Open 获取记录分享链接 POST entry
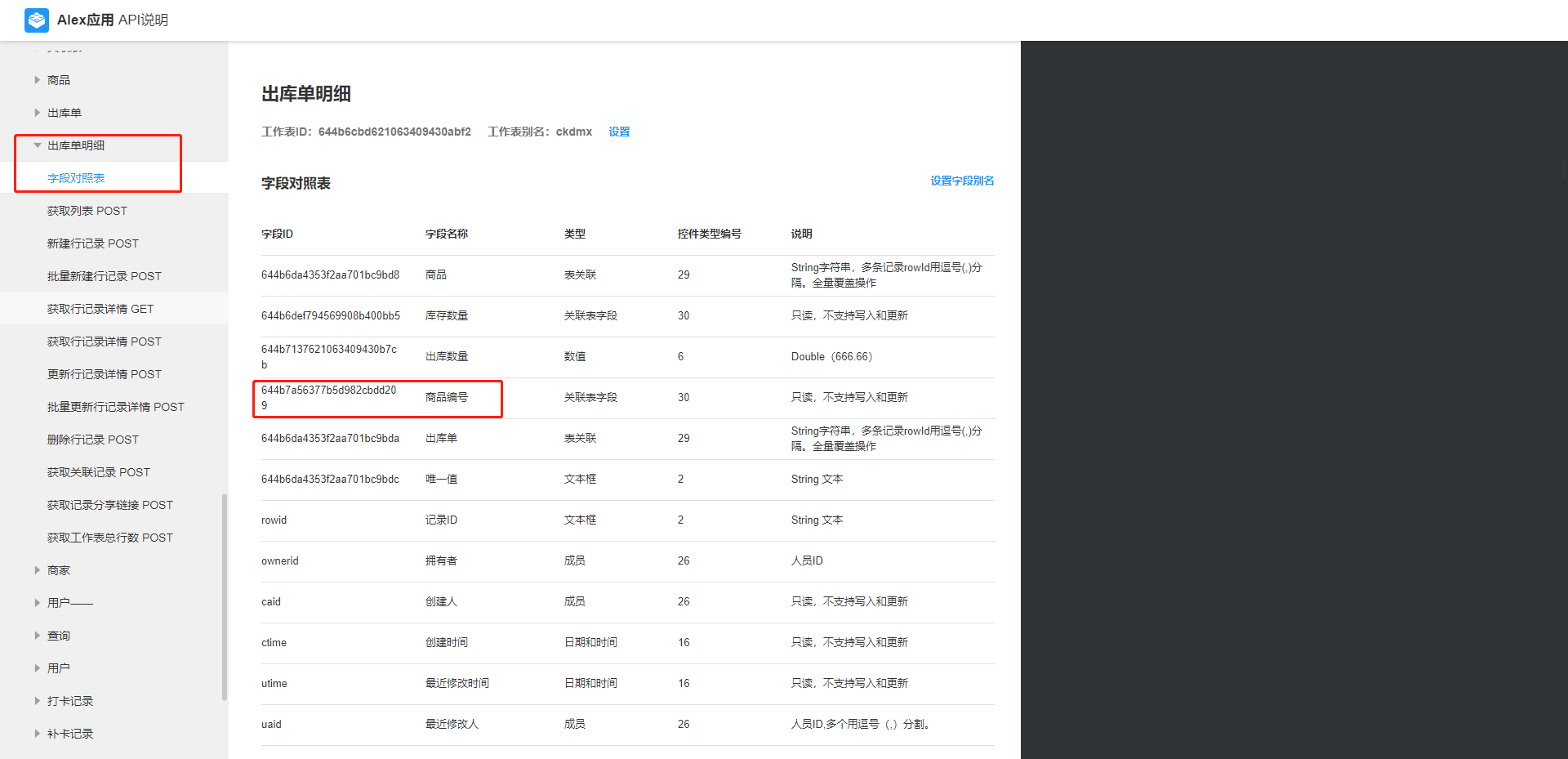This screenshot has height=759, width=1568. point(110,505)
